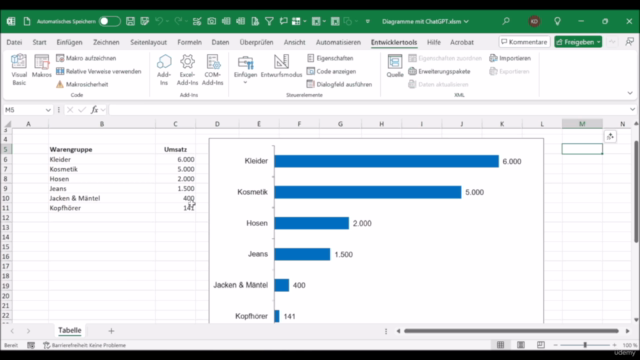The width and height of the screenshot is (640, 360).
Task: Collapse the ribbon with chevron
Action: (630, 93)
